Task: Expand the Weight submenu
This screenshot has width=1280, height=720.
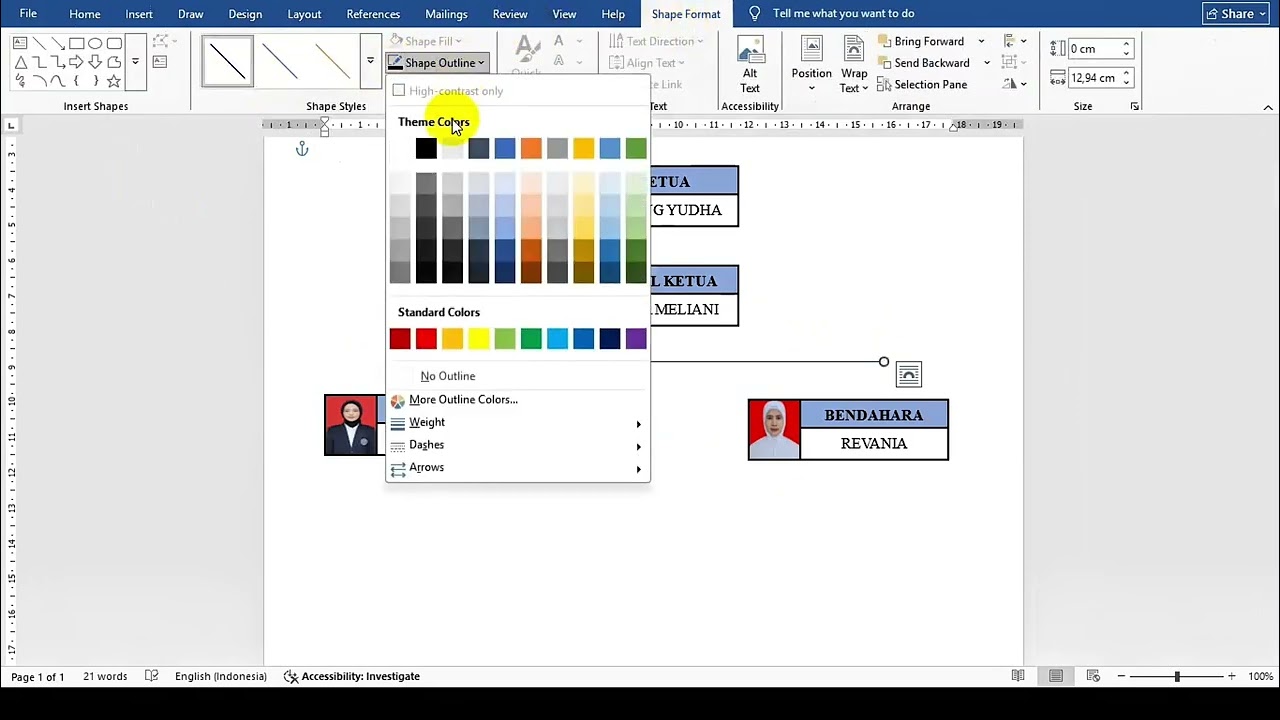Action: coord(518,422)
